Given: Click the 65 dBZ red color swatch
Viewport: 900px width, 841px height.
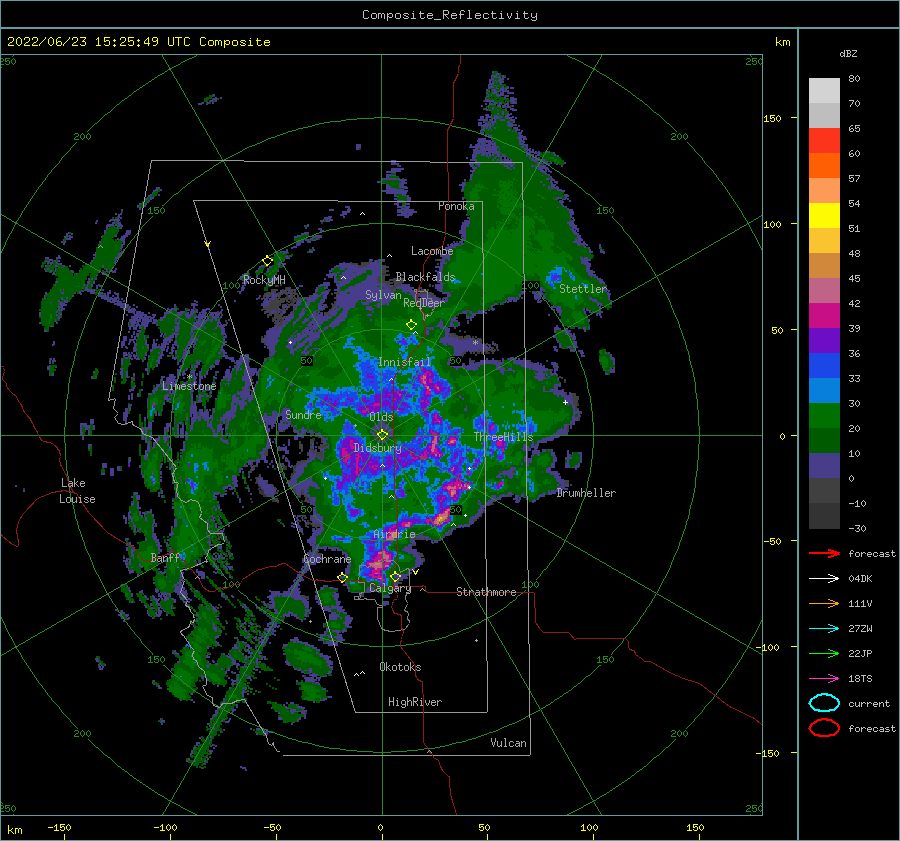Looking at the screenshot, I should click(824, 140).
